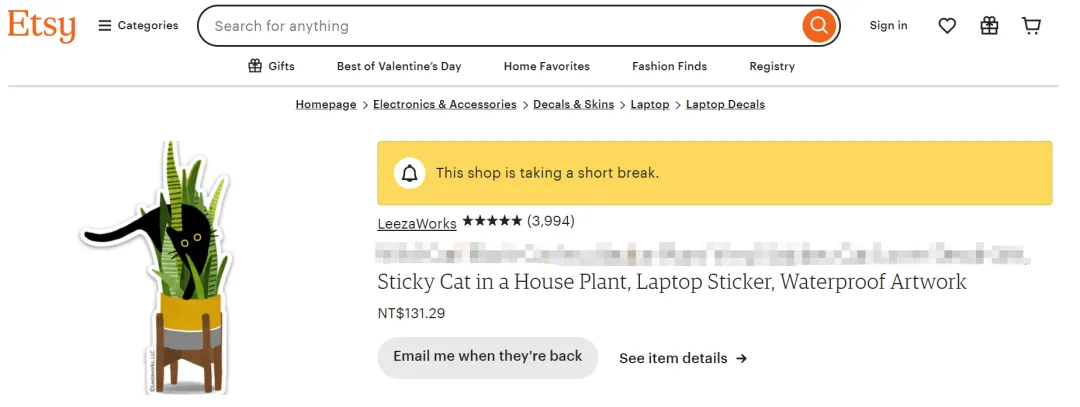Click the notification bell in yellow banner
Screen dimensions: 1080x407
pos(409,173)
